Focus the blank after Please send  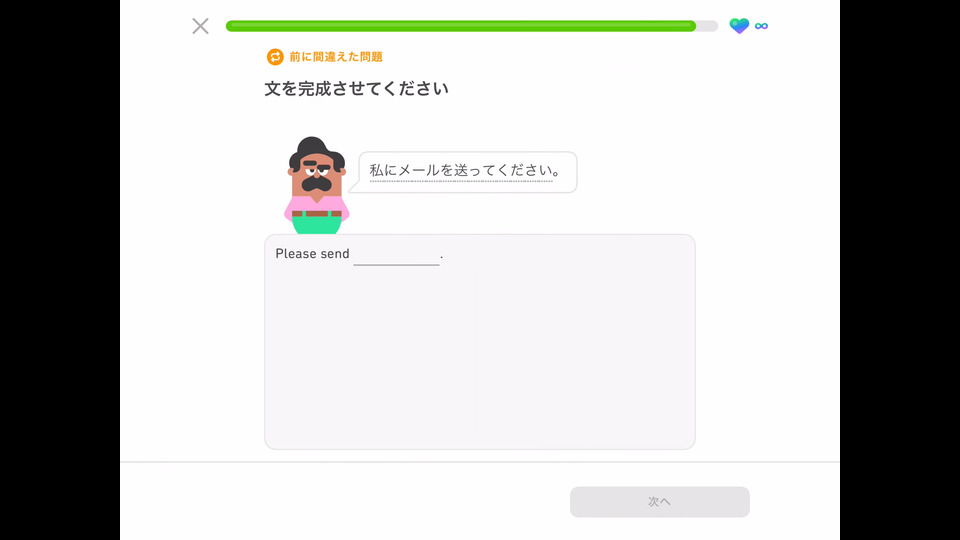click(396, 255)
